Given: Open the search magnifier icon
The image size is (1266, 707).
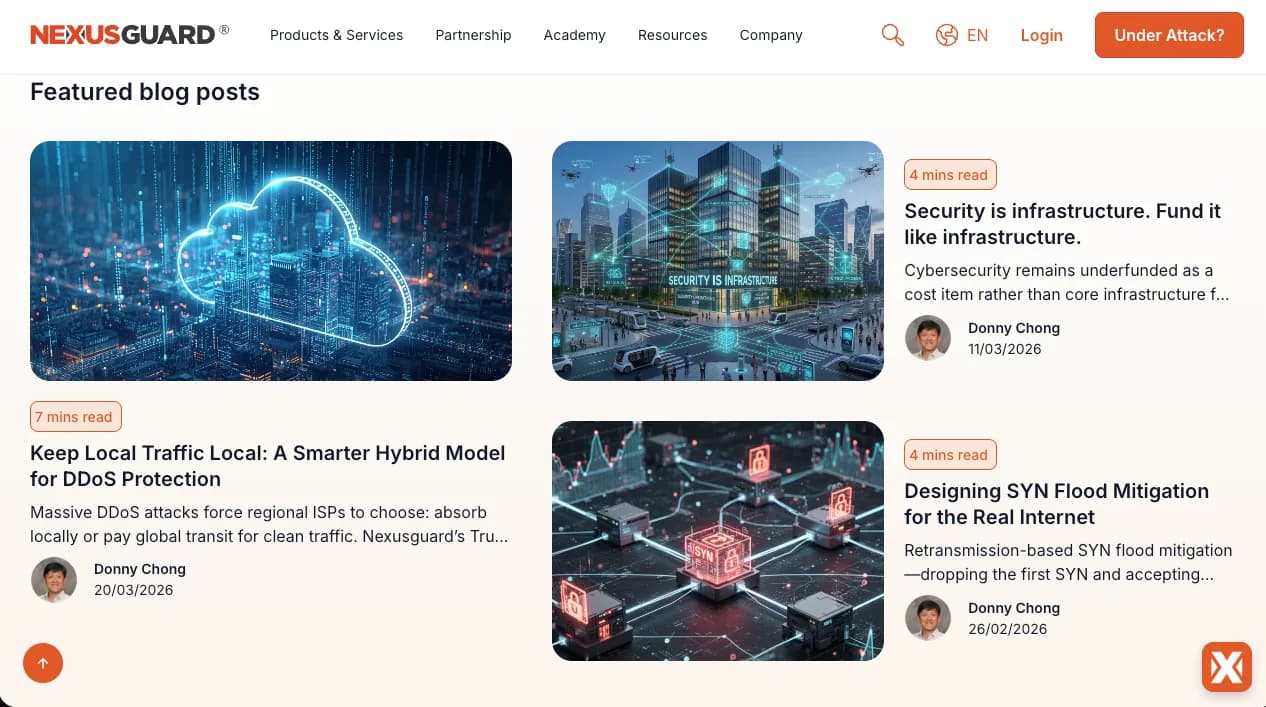Looking at the screenshot, I should pos(892,35).
